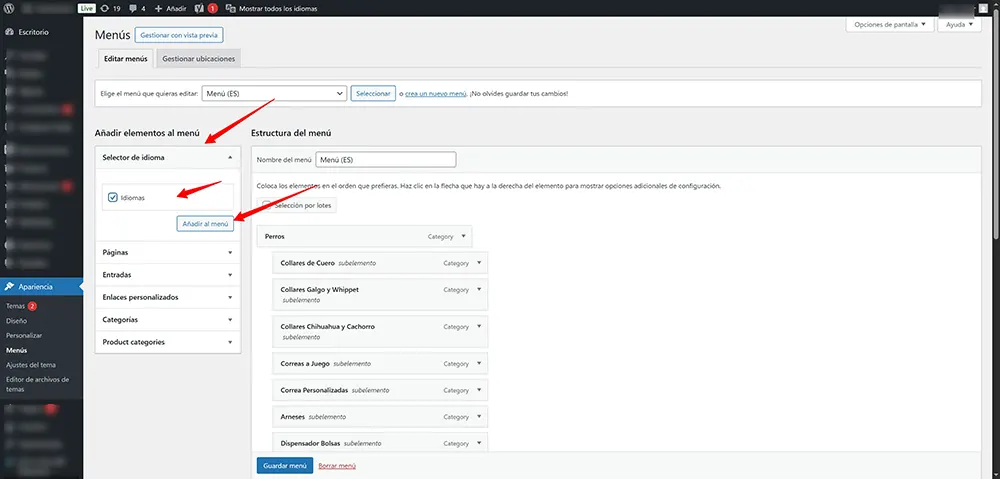1000x479 pixels.
Task: Click the Apariencia paintbrush icon
Action: [9, 287]
